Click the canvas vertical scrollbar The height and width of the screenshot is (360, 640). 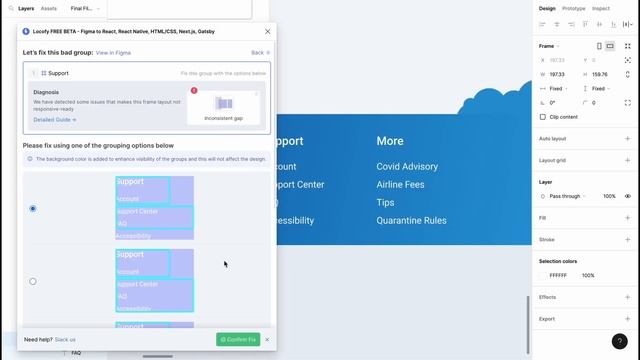click(528, 325)
